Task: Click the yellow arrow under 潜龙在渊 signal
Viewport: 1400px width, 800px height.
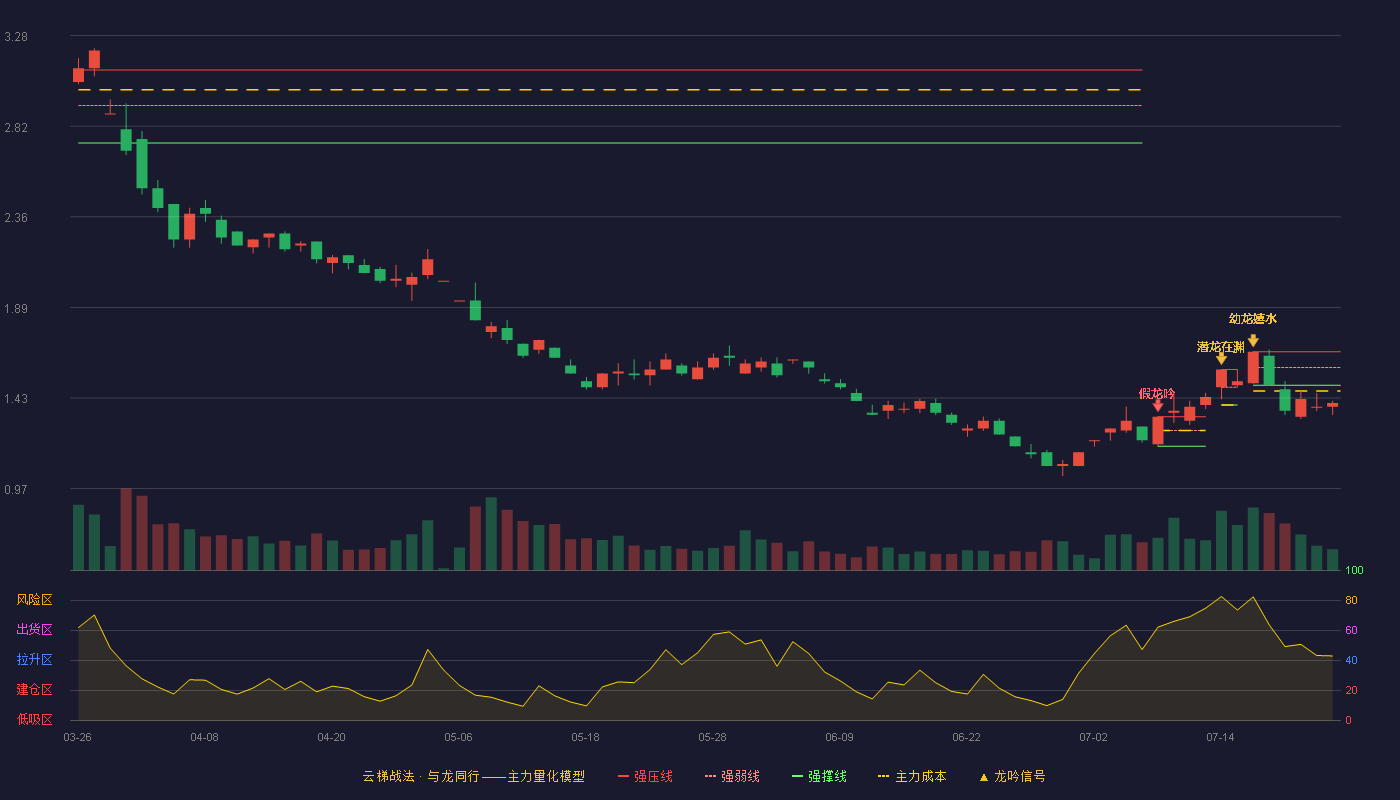Action: click(1221, 359)
